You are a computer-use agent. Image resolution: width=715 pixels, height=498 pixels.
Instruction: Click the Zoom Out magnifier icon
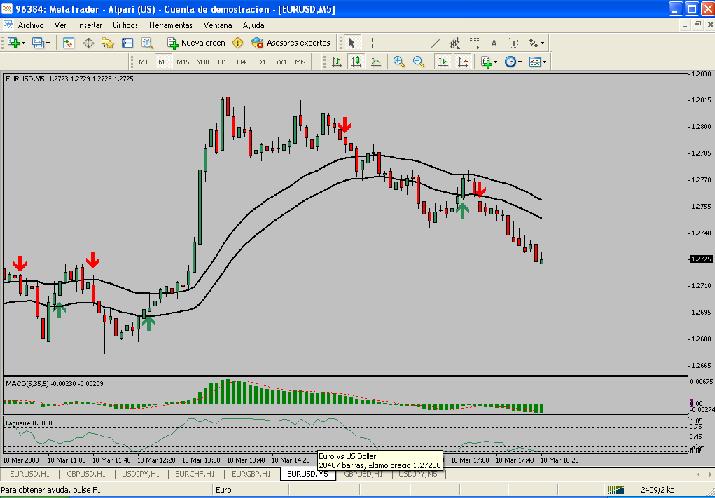click(419, 62)
